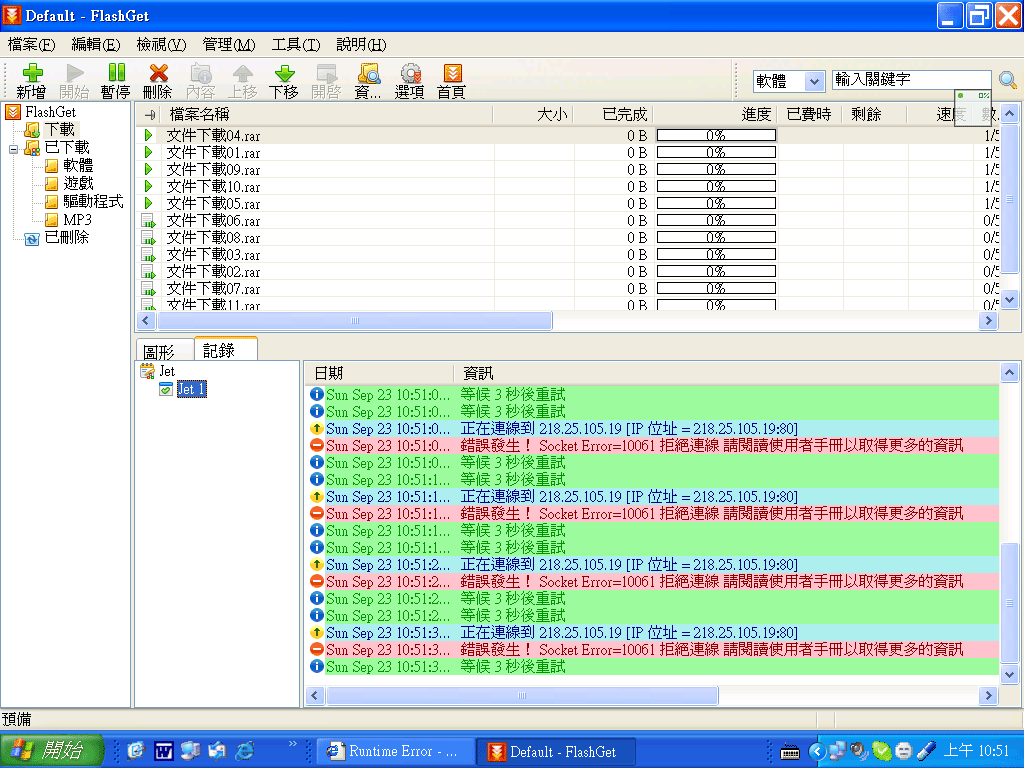The width and height of the screenshot is (1024, 768).
Task: Click the green play icon of 文件下載04.rar
Action: point(148,135)
